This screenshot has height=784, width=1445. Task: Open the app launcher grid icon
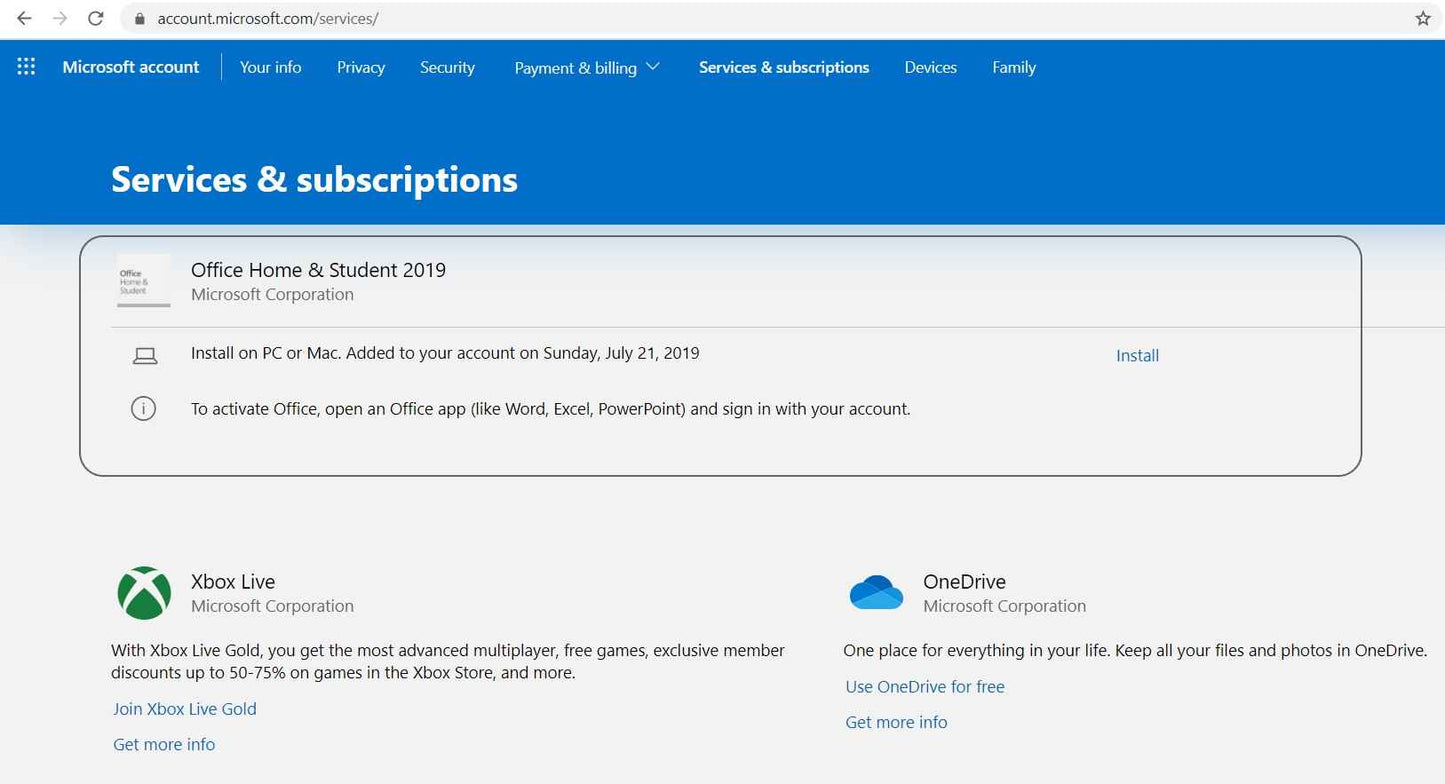point(25,66)
